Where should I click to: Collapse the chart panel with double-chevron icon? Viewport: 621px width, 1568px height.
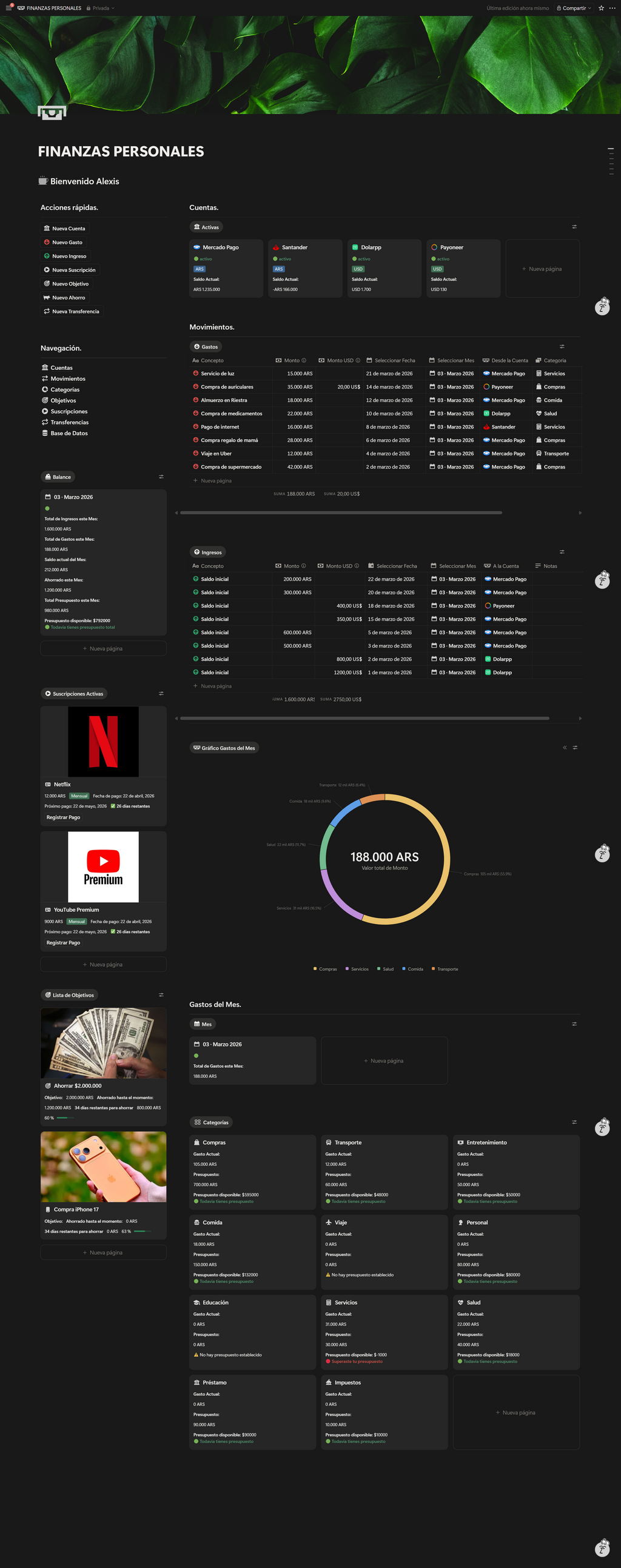point(565,748)
